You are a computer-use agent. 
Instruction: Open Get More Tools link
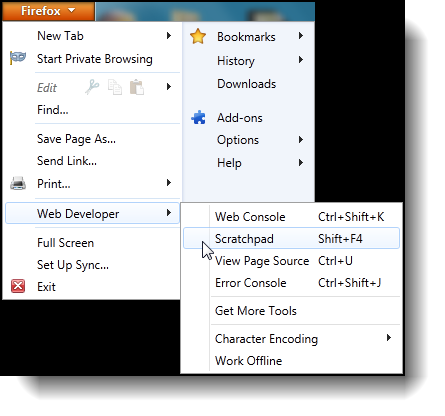[256, 311]
